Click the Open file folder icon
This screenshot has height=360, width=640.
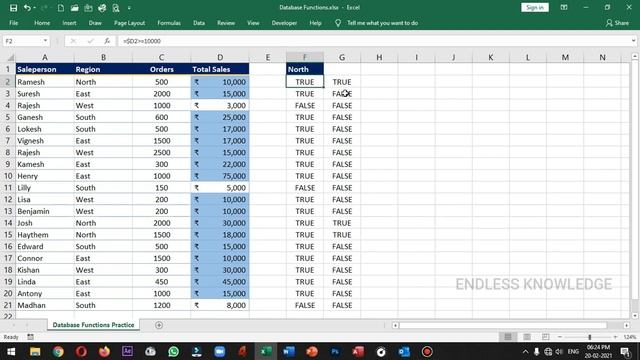(74, 8)
